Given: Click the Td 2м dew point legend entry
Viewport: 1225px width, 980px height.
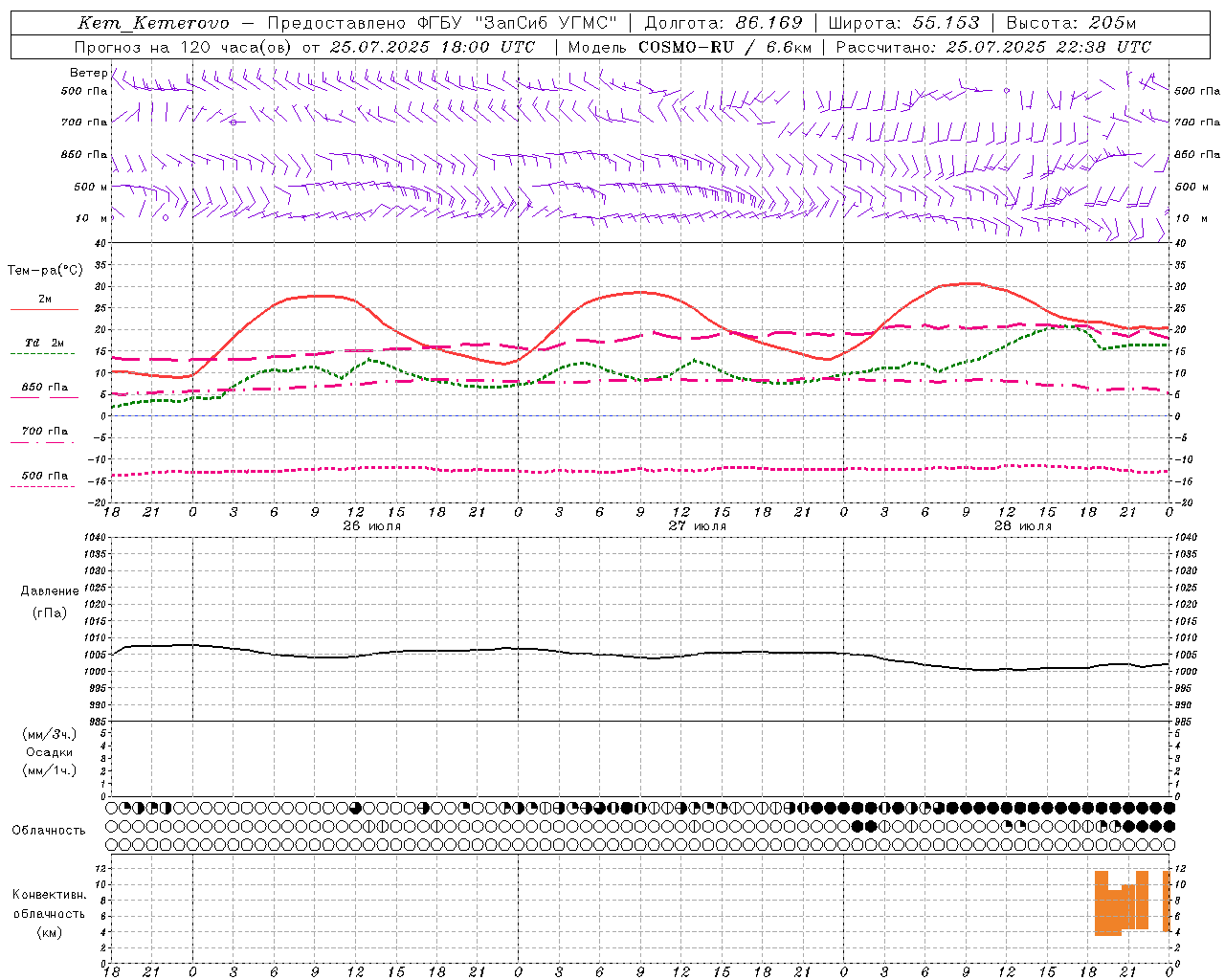Looking at the screenshot, I should 44,343.
